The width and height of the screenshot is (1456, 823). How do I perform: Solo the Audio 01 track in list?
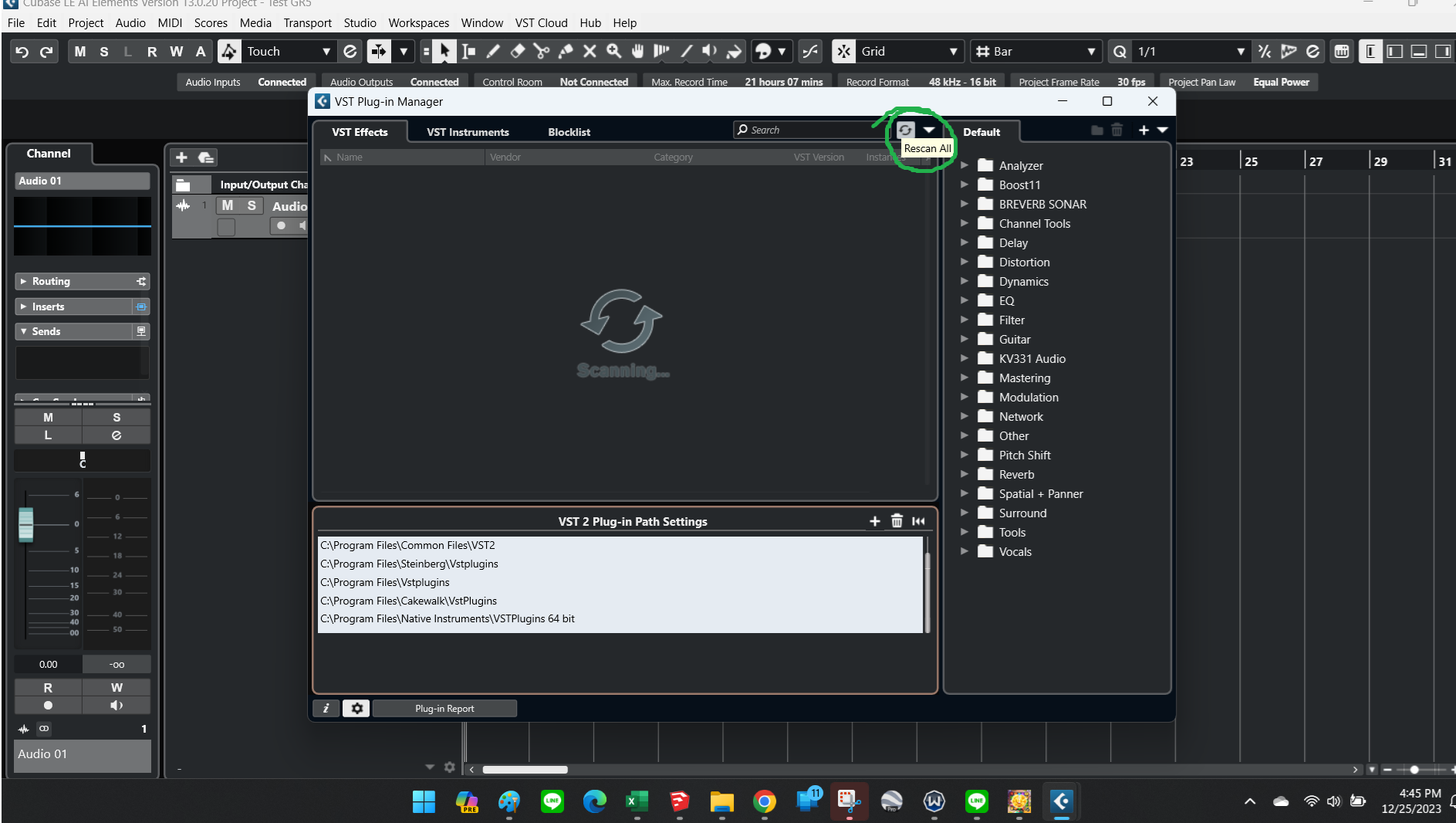[252, 206]
